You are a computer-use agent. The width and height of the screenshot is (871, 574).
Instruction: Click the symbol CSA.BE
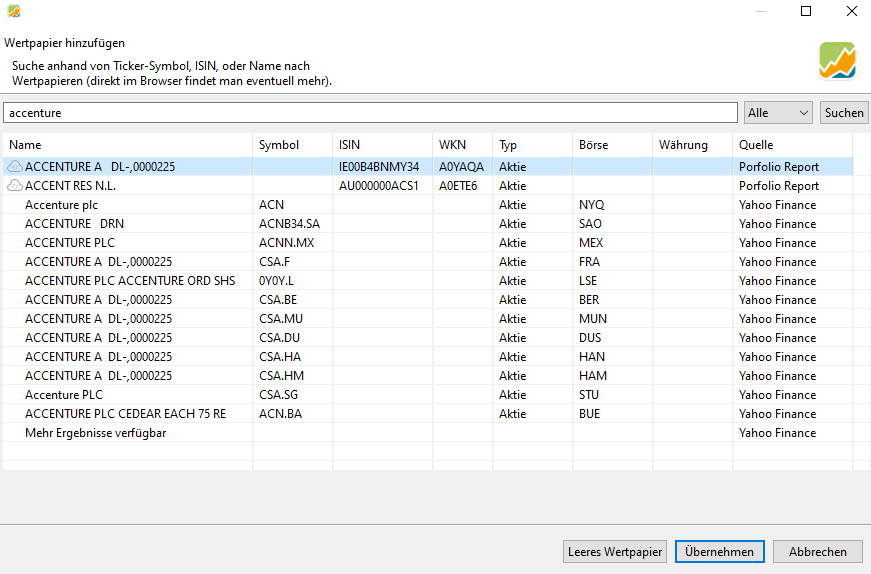(278, 300)
